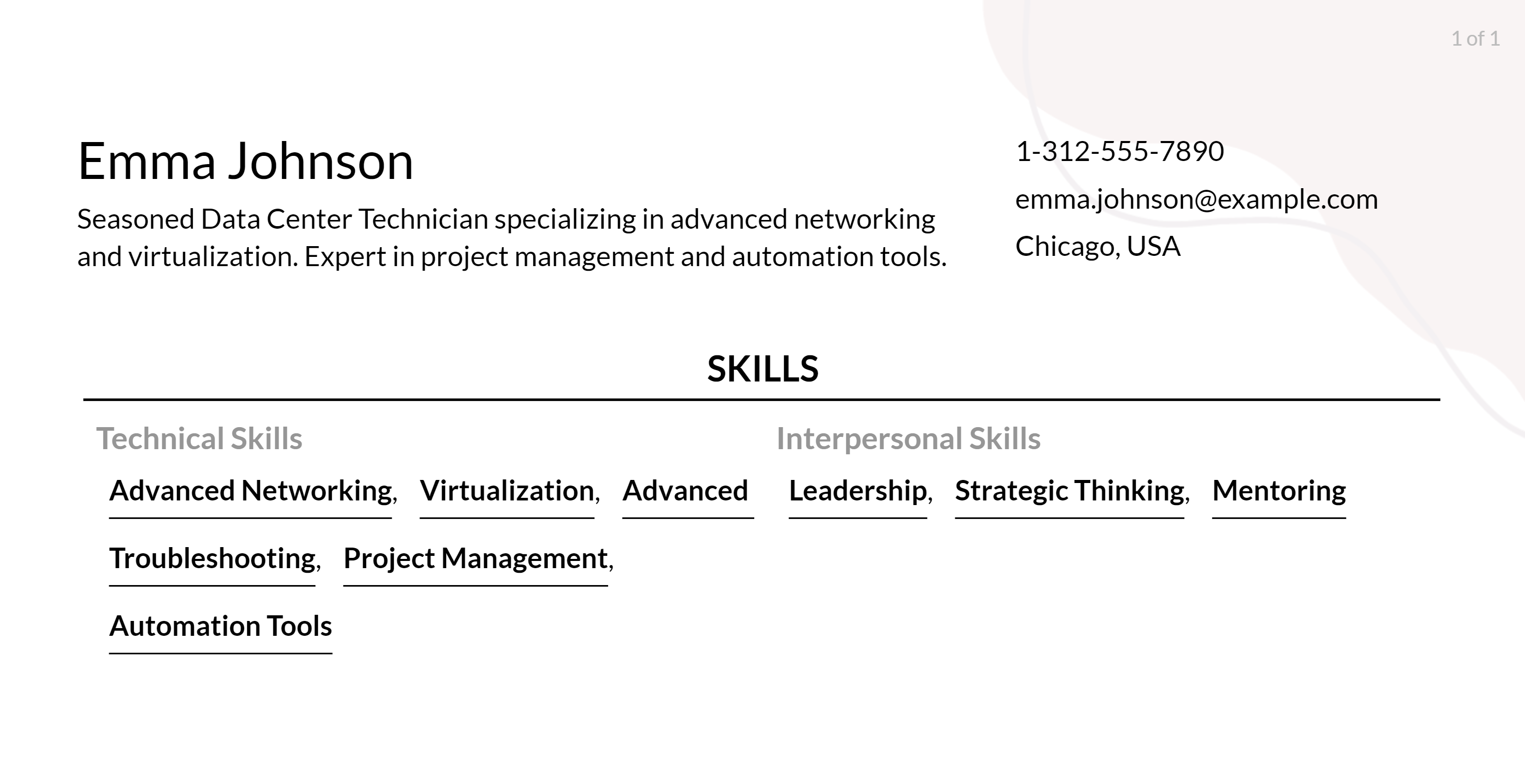
Task: Select the SKILLS section header
Action: [x=762, y=367]
